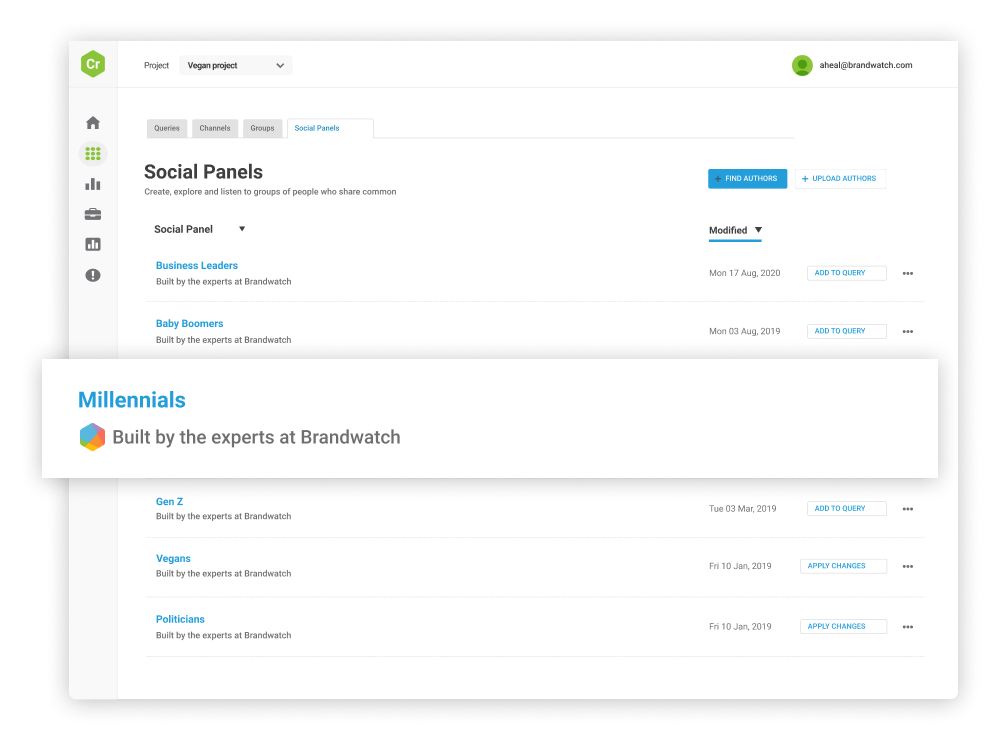Open the Social Panel column dropdown
This screenshot has height=756, width=1000.
[x=242, y=229]
